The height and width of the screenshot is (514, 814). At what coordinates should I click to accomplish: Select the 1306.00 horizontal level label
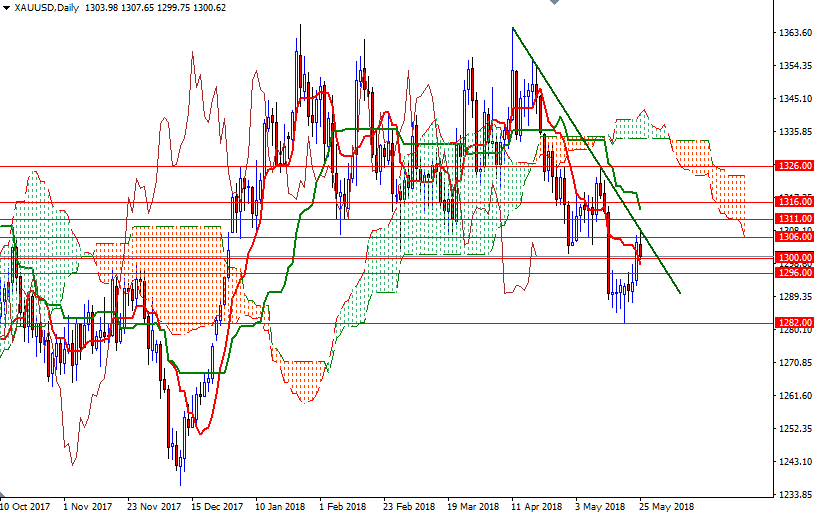794,237
